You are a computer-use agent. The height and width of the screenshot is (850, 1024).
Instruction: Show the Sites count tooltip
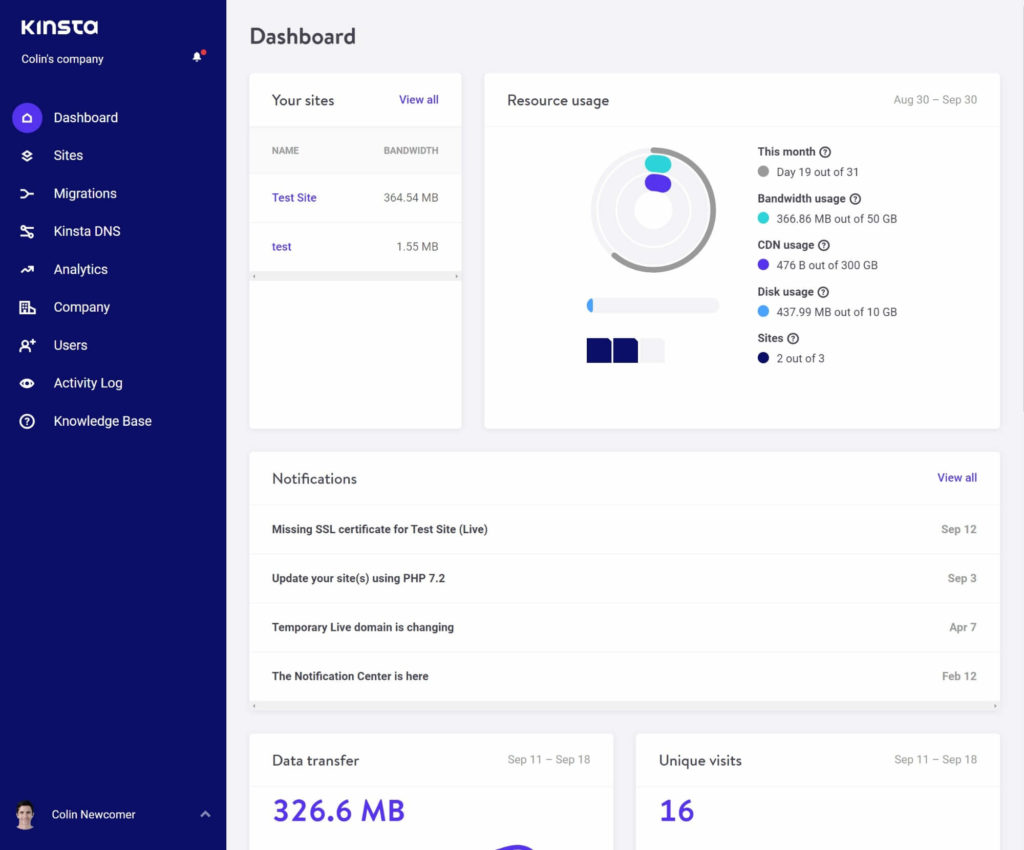click(x=793, y=338)
